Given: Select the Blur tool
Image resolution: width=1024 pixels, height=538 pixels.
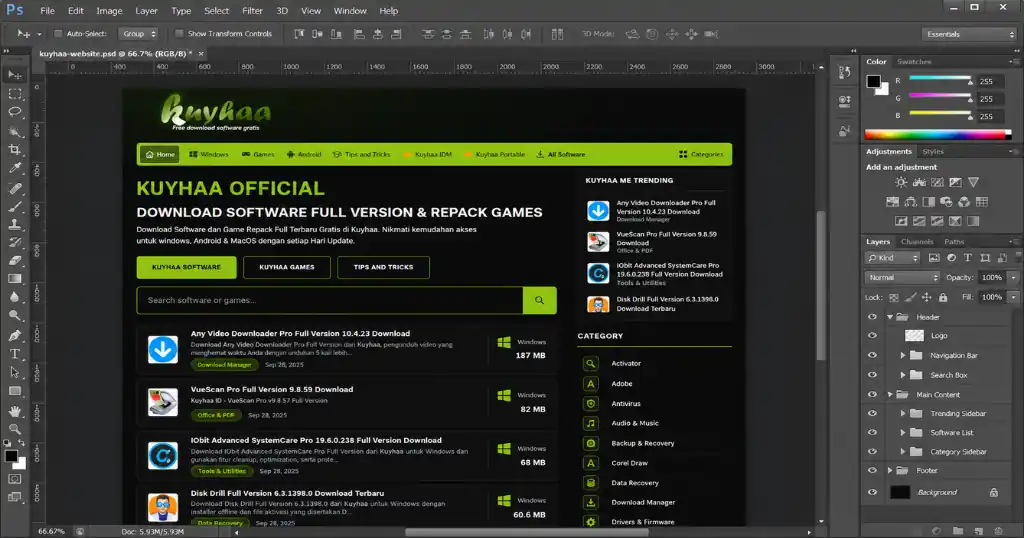Looking at the screenshot, I should click(14, 297).
